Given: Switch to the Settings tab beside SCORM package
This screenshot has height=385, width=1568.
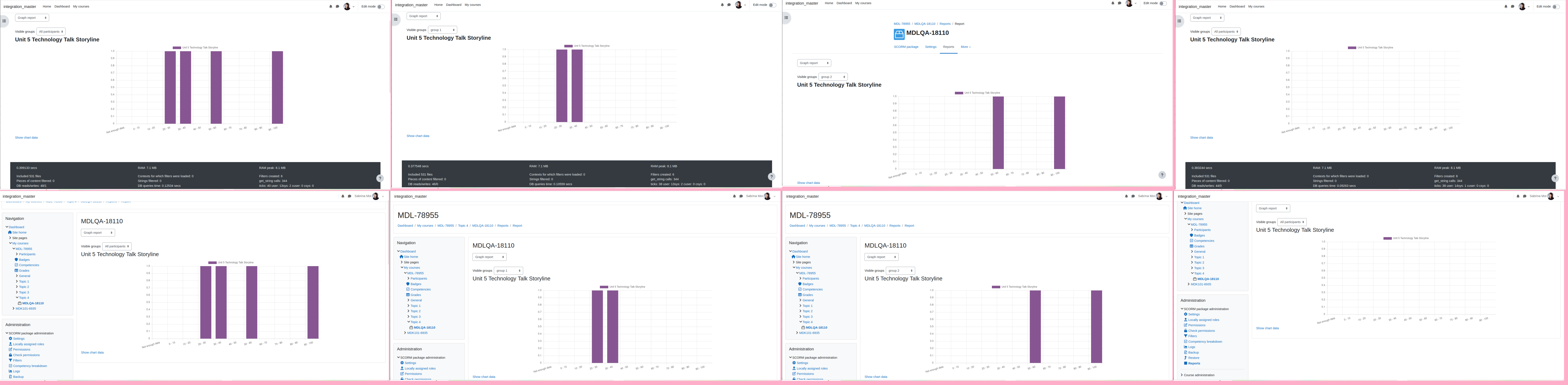Looking at the screenshot, I should [931, 47].
